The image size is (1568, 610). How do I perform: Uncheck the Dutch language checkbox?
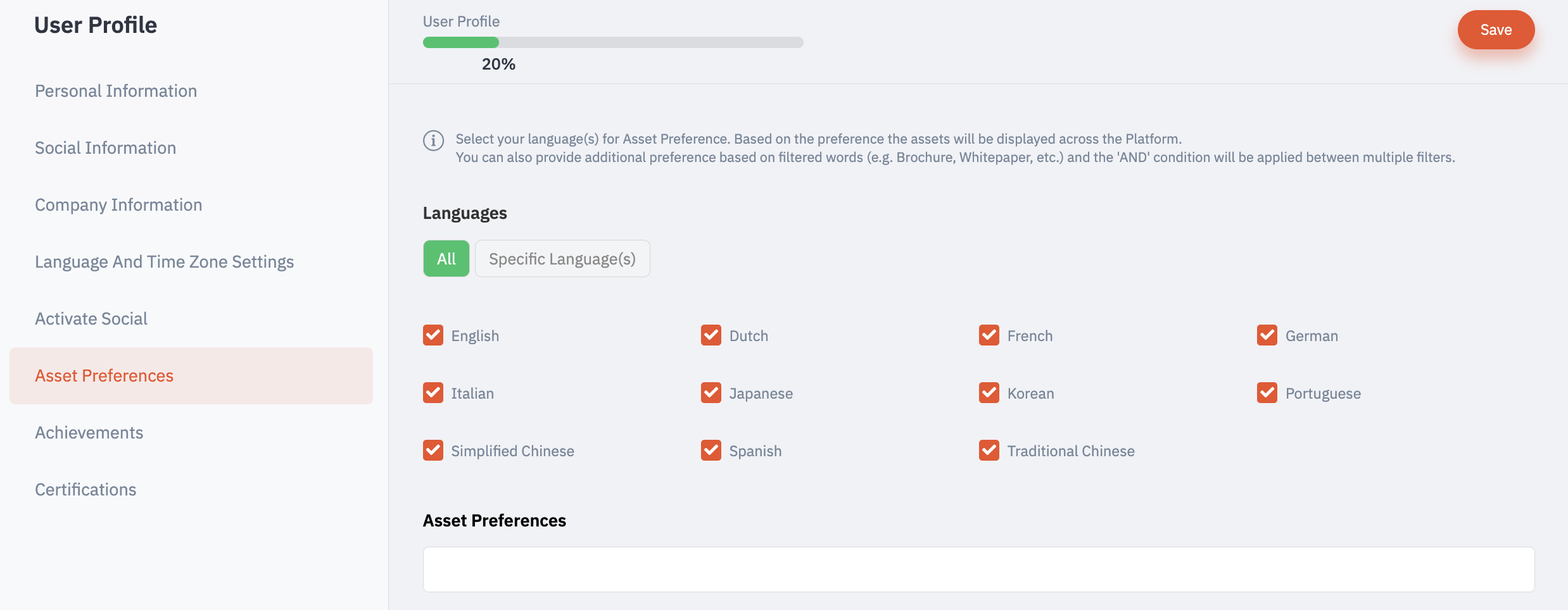click(x=711, y=335)
